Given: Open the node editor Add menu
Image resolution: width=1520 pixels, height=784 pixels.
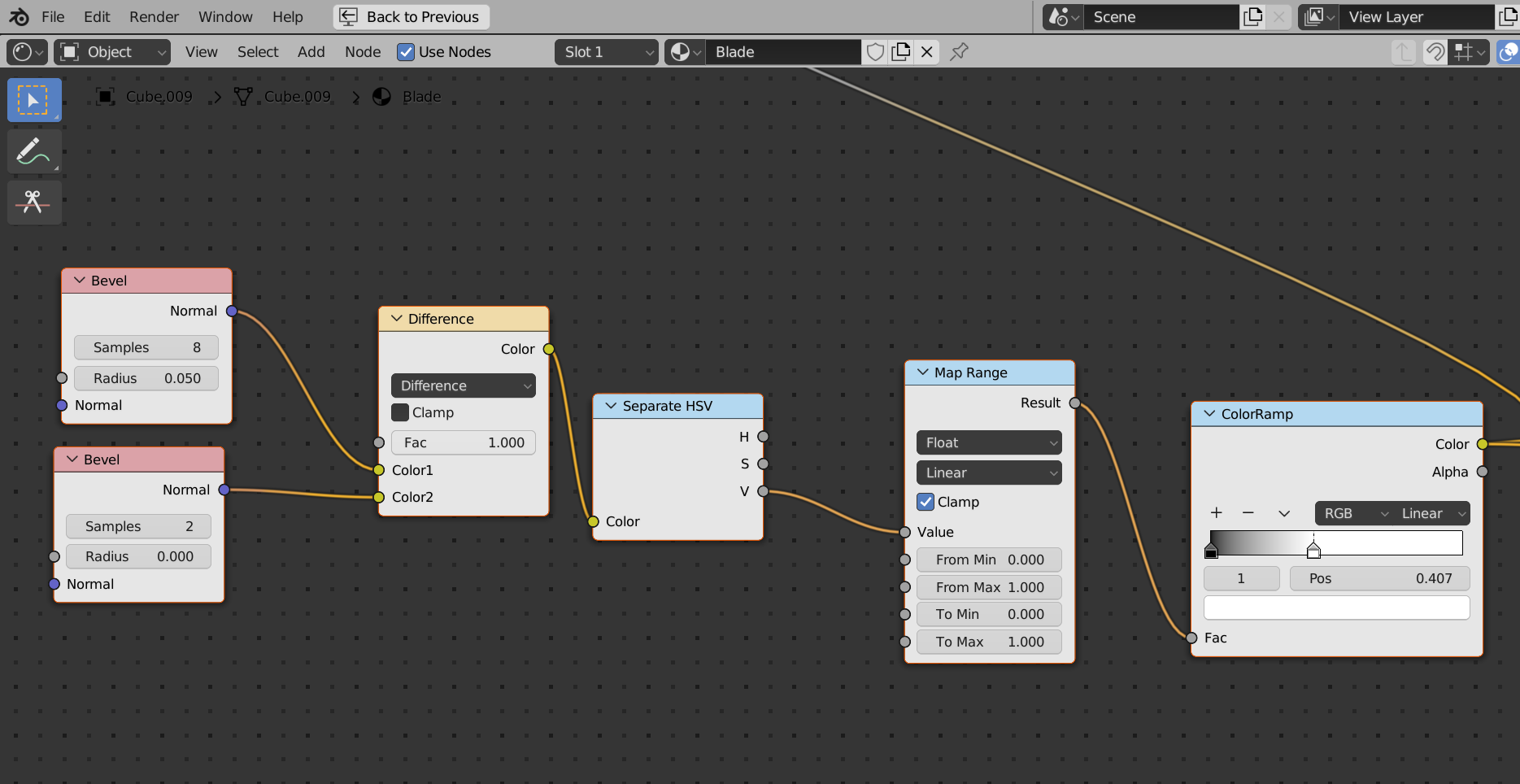Looking at the screenshot, I should click(311, 52).
